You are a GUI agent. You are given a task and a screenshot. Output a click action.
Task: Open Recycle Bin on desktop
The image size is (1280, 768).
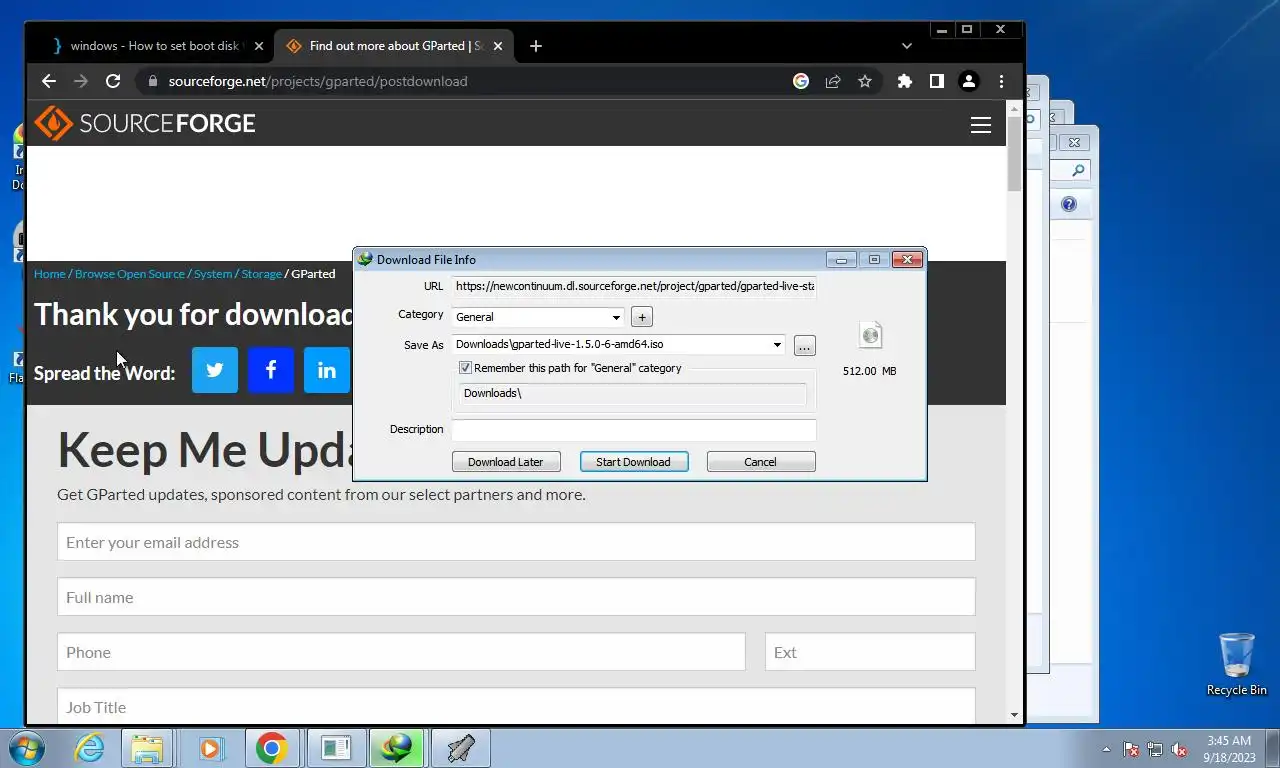tap(1237, 664)
